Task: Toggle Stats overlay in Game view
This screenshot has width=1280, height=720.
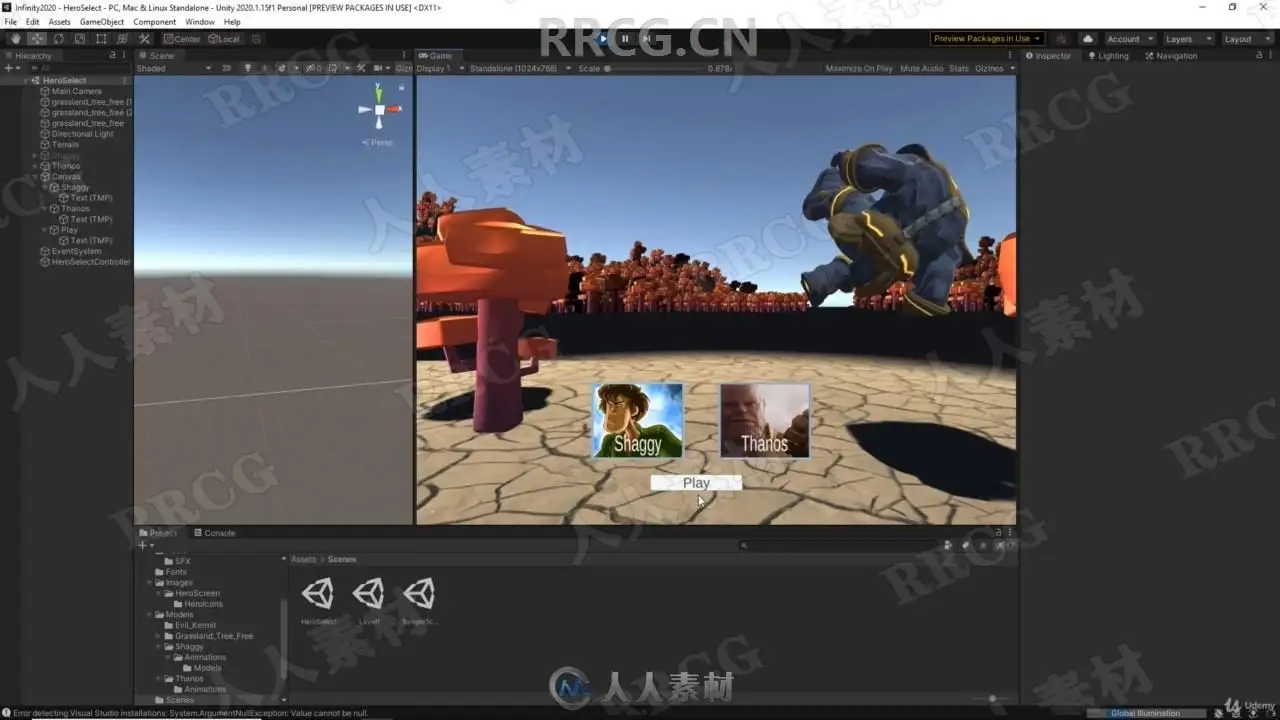Action: click(x=959, y=68)
